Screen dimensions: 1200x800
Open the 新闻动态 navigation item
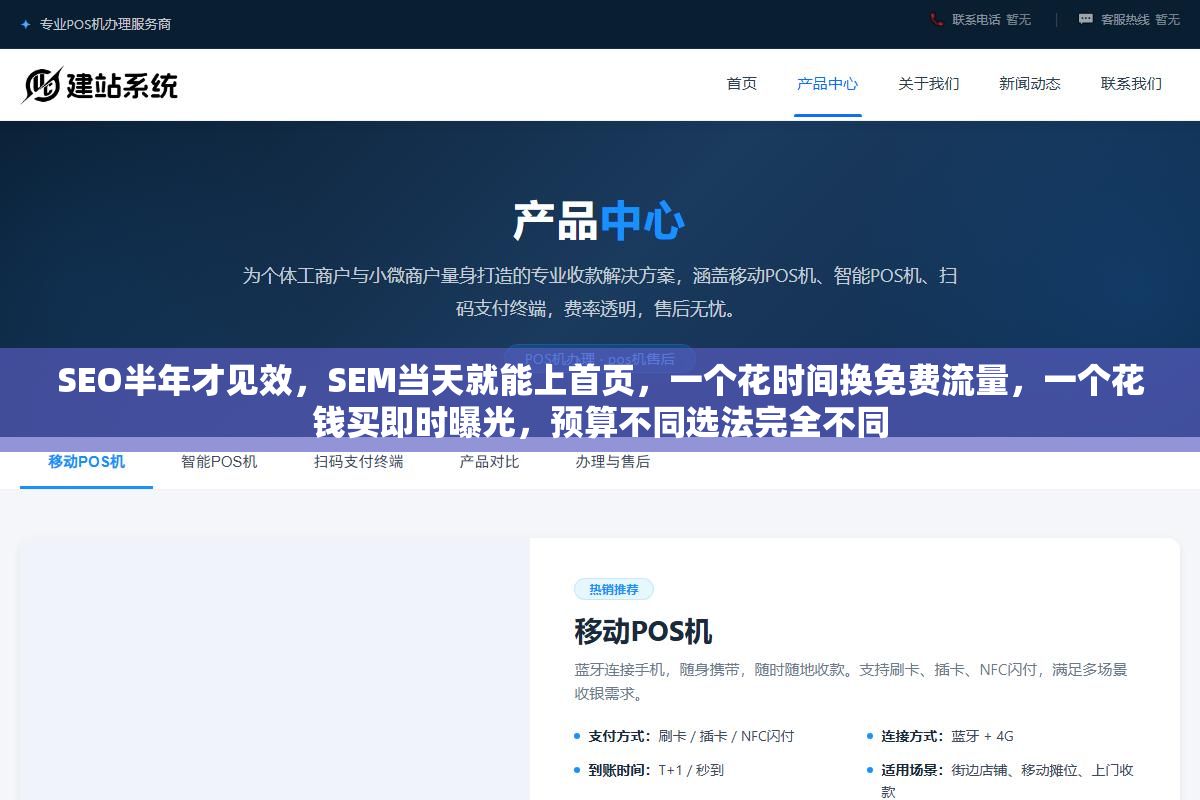(x=1030, y=84)
